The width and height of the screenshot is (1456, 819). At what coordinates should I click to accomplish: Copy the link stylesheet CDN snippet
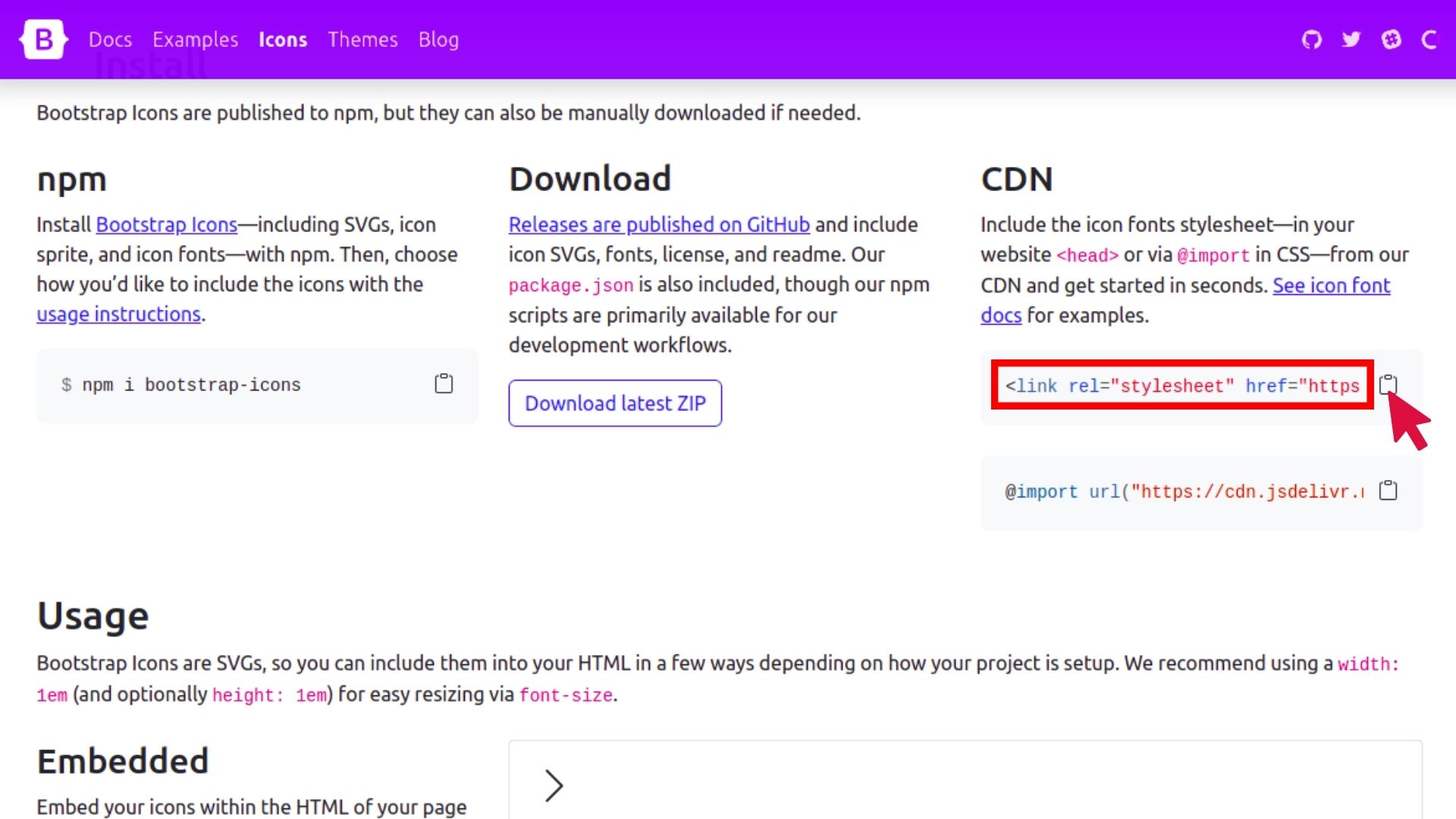[1388, 384]
